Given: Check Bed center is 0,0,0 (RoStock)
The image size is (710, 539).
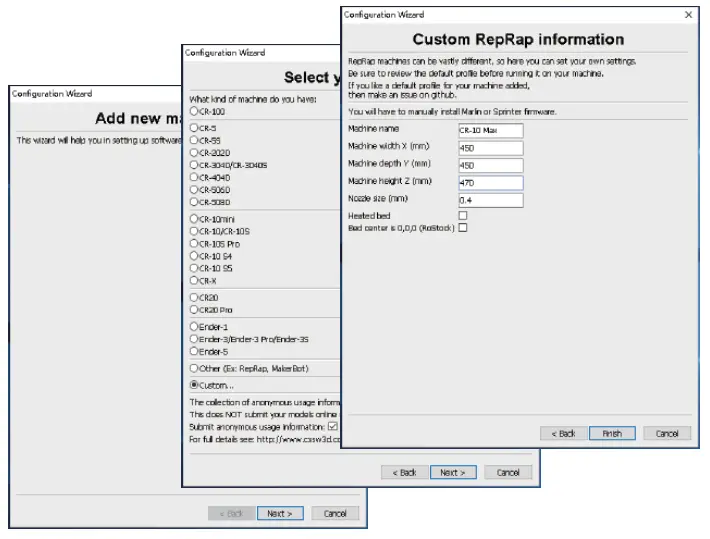Looking at the screenshot, I should [x=463, y=228].
